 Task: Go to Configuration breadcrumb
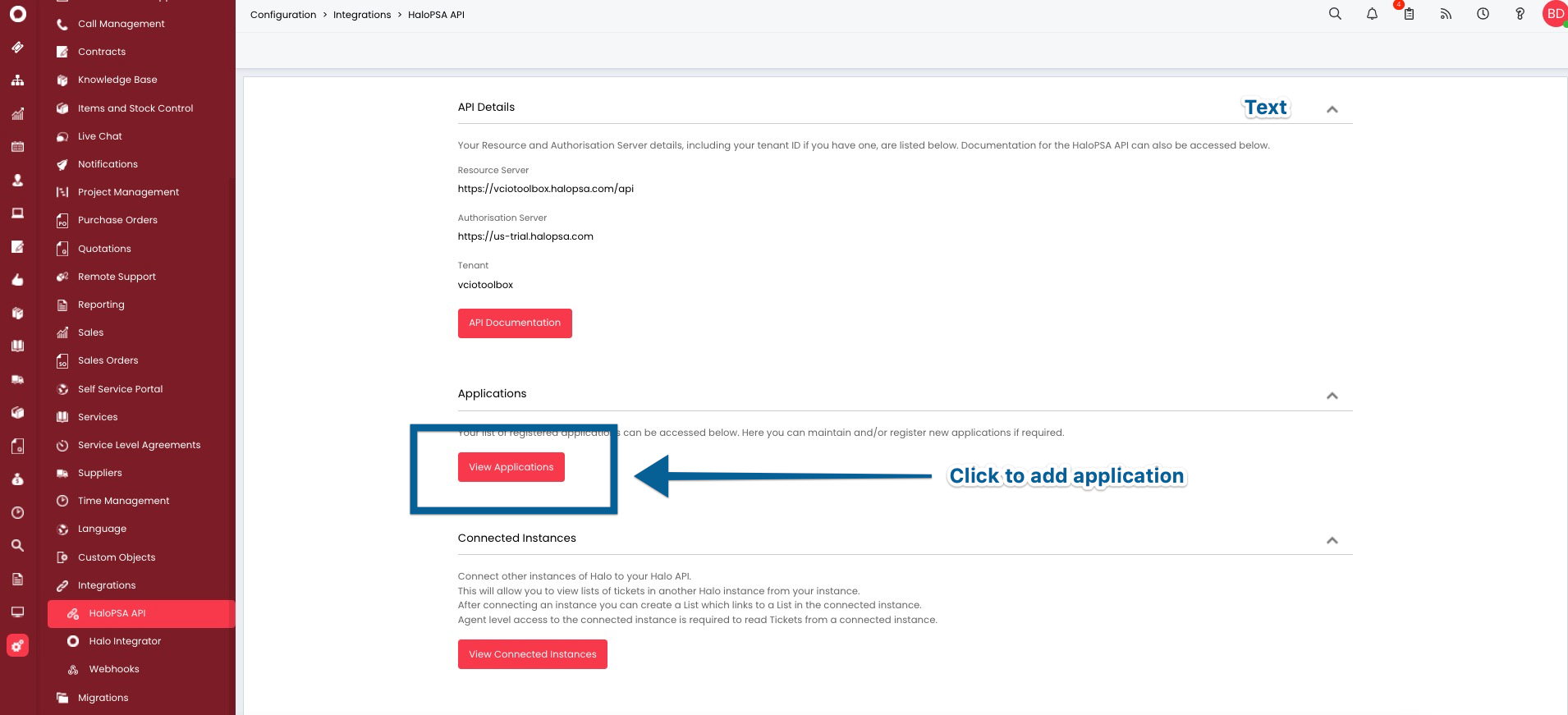[283, 15]
